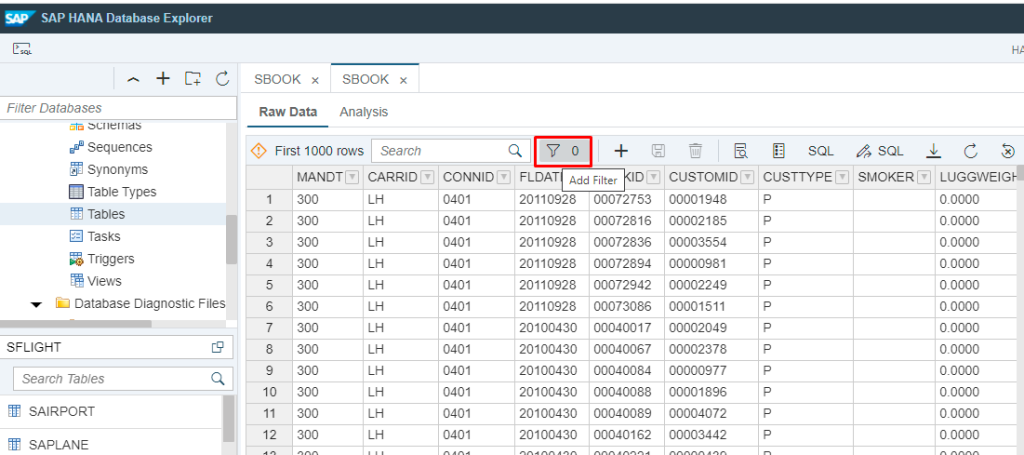
Task: Collapse the Database Diagnostic Files folder
Action: 37,304
